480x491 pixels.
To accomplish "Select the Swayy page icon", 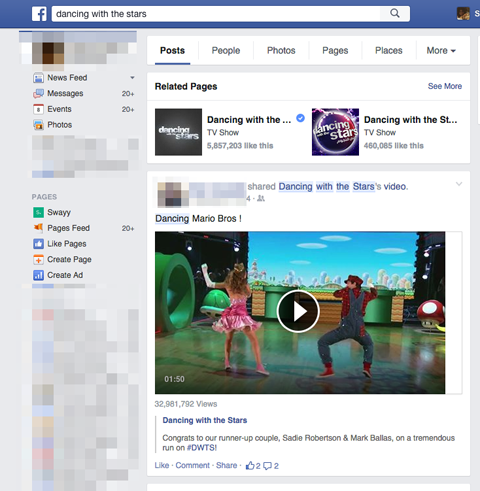I will tap(38, 212).
